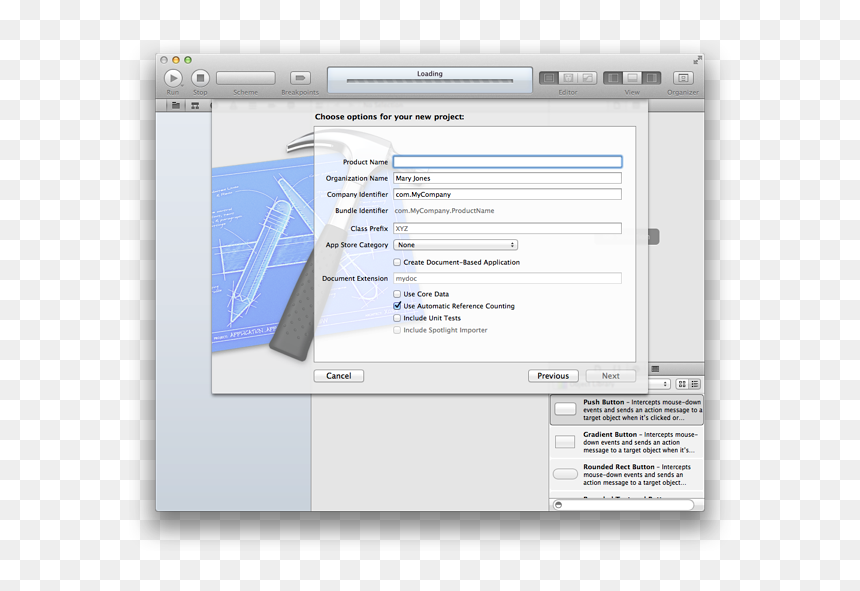Viewport: 860px width, 591px height.
Task: Open the Scheme selector in the toolbar
Action: click(246, 78)
